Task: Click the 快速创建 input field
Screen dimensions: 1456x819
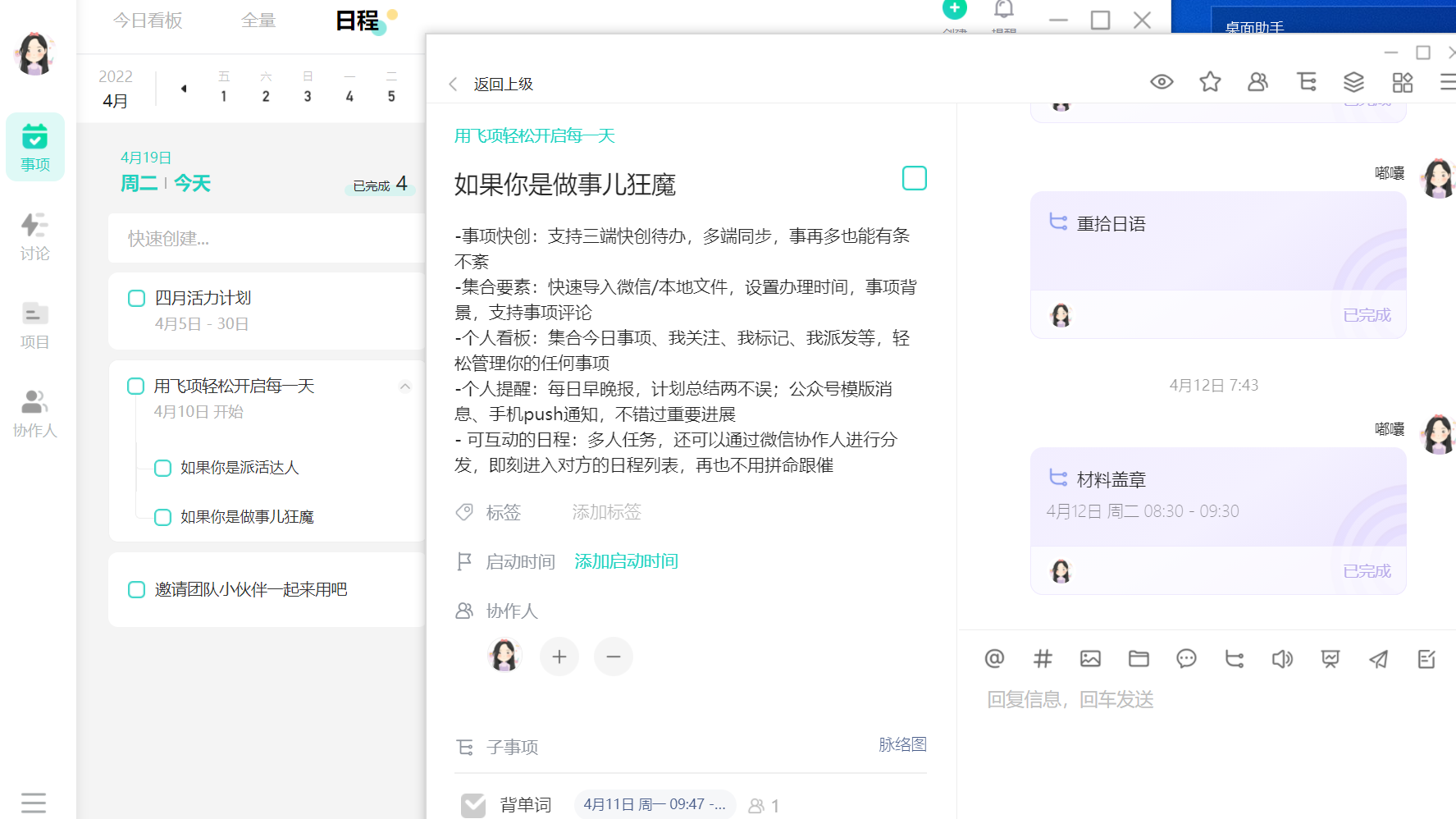Action: click(267, 238)
